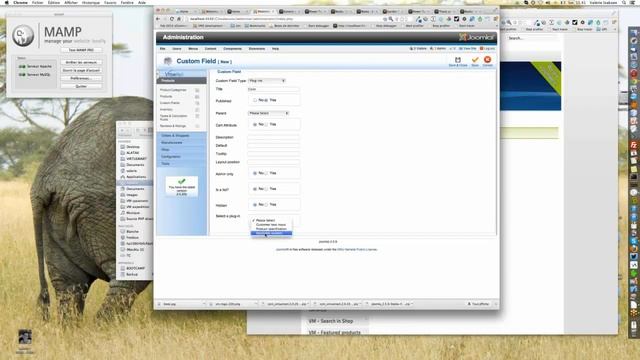Open the Site menu in Joomla
Image resolution: width=640 pixels, height=360 pixels.
point(162,49)
